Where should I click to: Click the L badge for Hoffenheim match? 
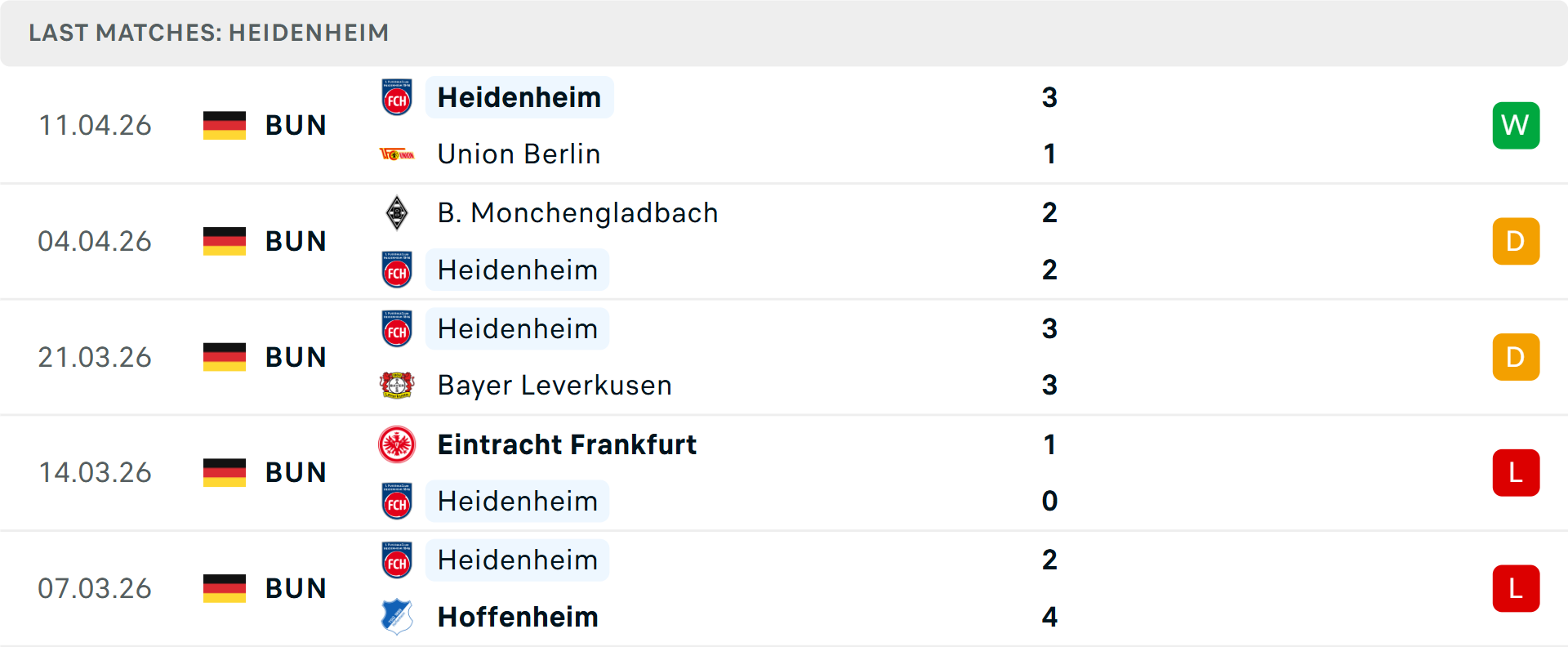pyautogui.click(x=1516, y=588)
